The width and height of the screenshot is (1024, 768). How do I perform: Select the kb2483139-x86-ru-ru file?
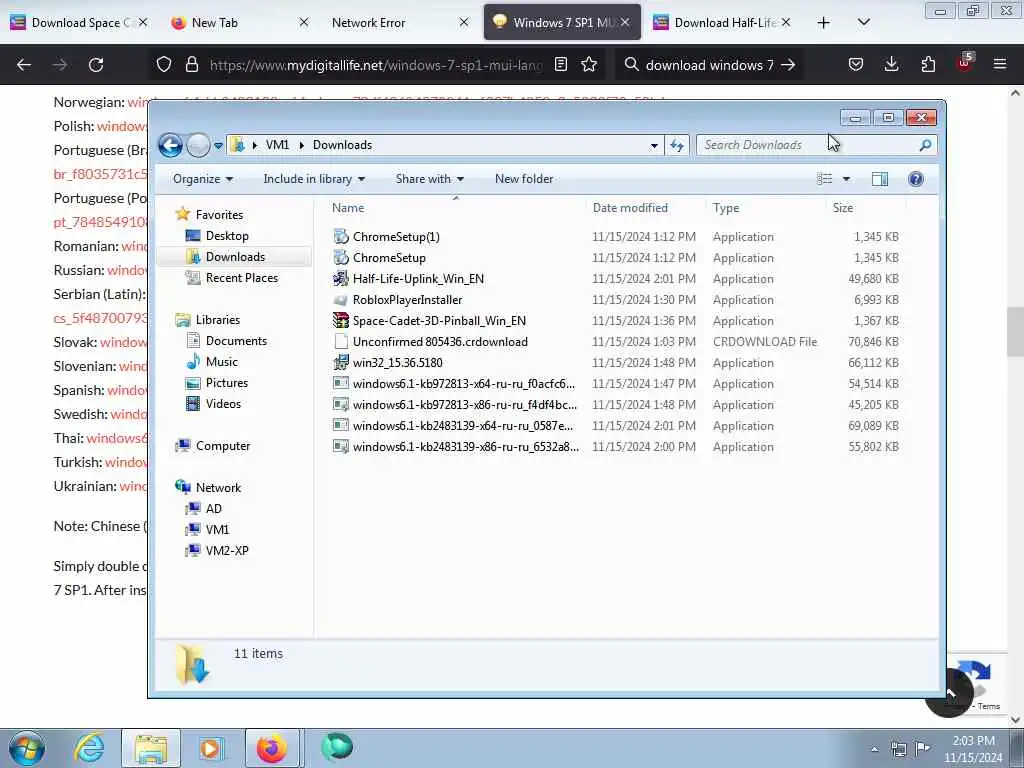pos(466,447)
